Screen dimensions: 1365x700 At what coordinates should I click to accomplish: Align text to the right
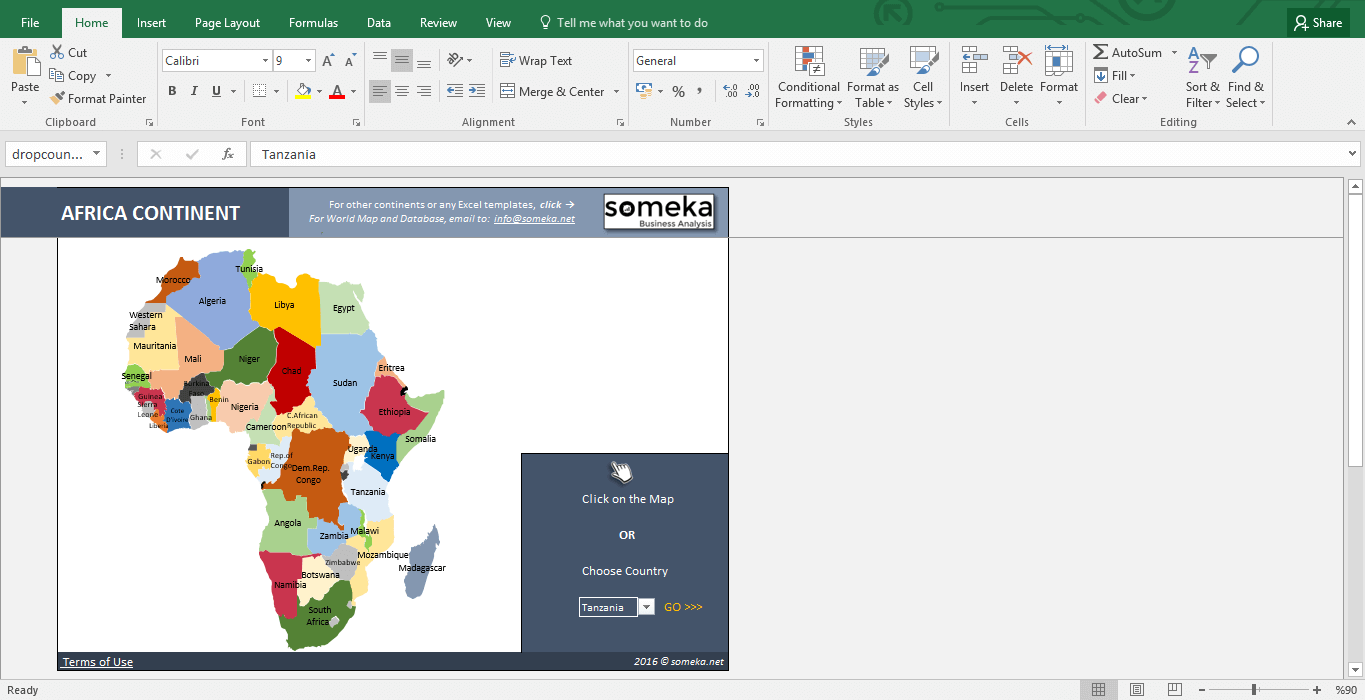(424, 91)
